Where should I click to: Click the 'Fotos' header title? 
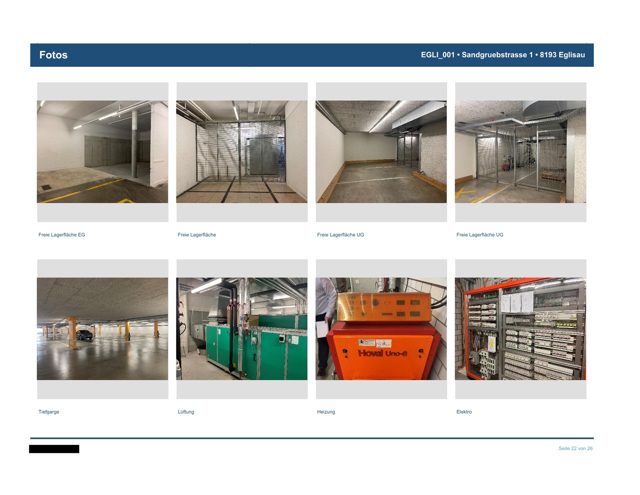click(x=53, y=55)
